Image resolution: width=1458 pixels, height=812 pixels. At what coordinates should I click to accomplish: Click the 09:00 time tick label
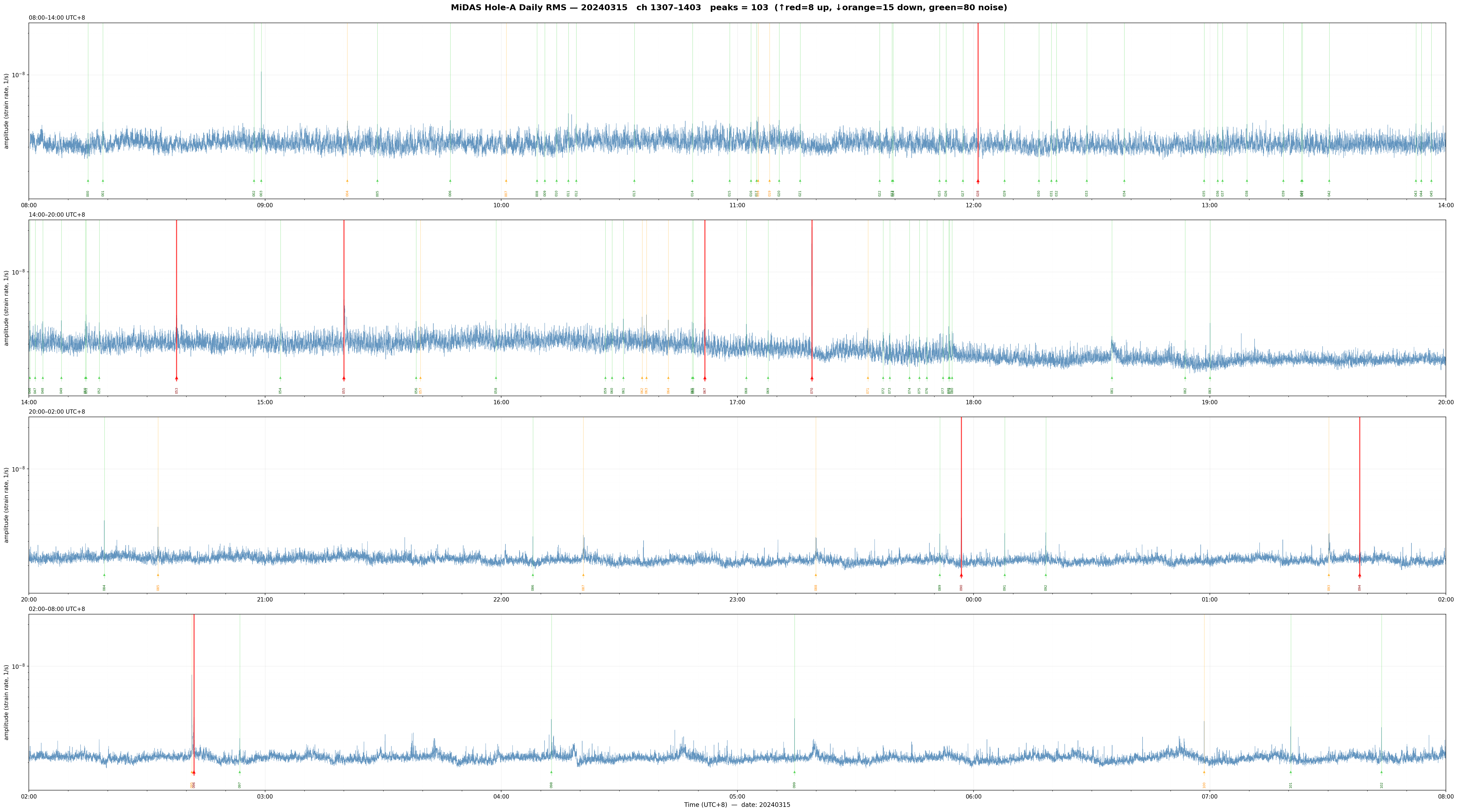(265, 205)
